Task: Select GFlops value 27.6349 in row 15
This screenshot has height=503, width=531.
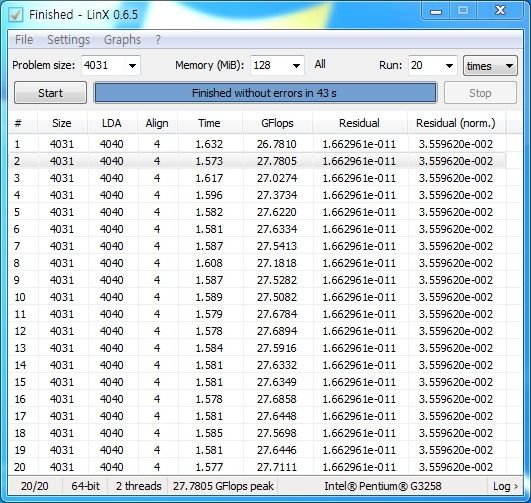Action: coord(277,382)
